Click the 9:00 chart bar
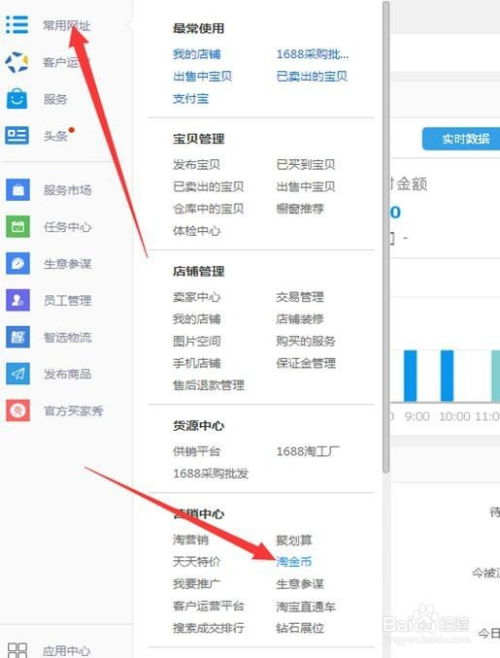 (x=410, y=376)
